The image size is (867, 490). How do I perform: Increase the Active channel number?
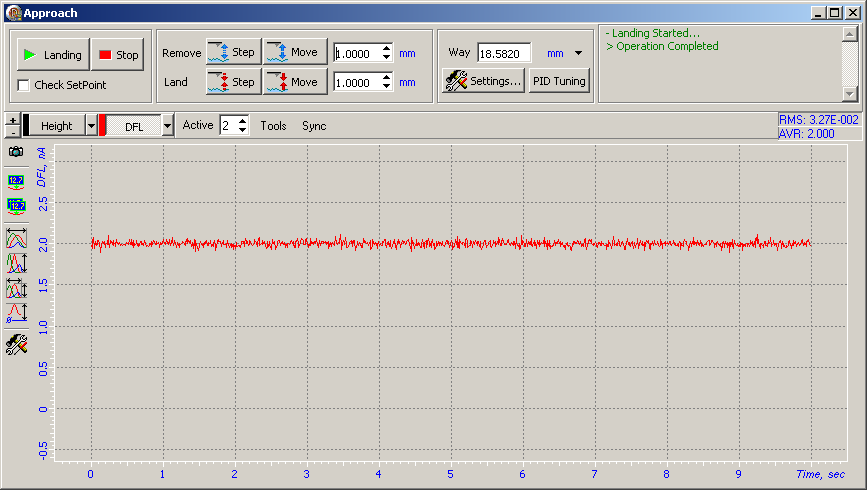coord(243,121)
